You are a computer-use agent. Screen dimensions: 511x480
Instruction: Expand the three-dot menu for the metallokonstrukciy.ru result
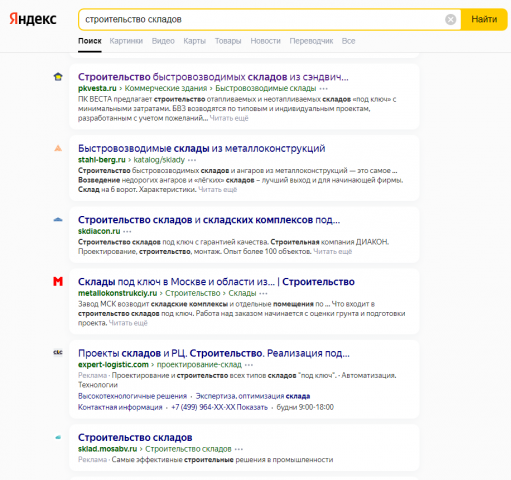[263, 293]
